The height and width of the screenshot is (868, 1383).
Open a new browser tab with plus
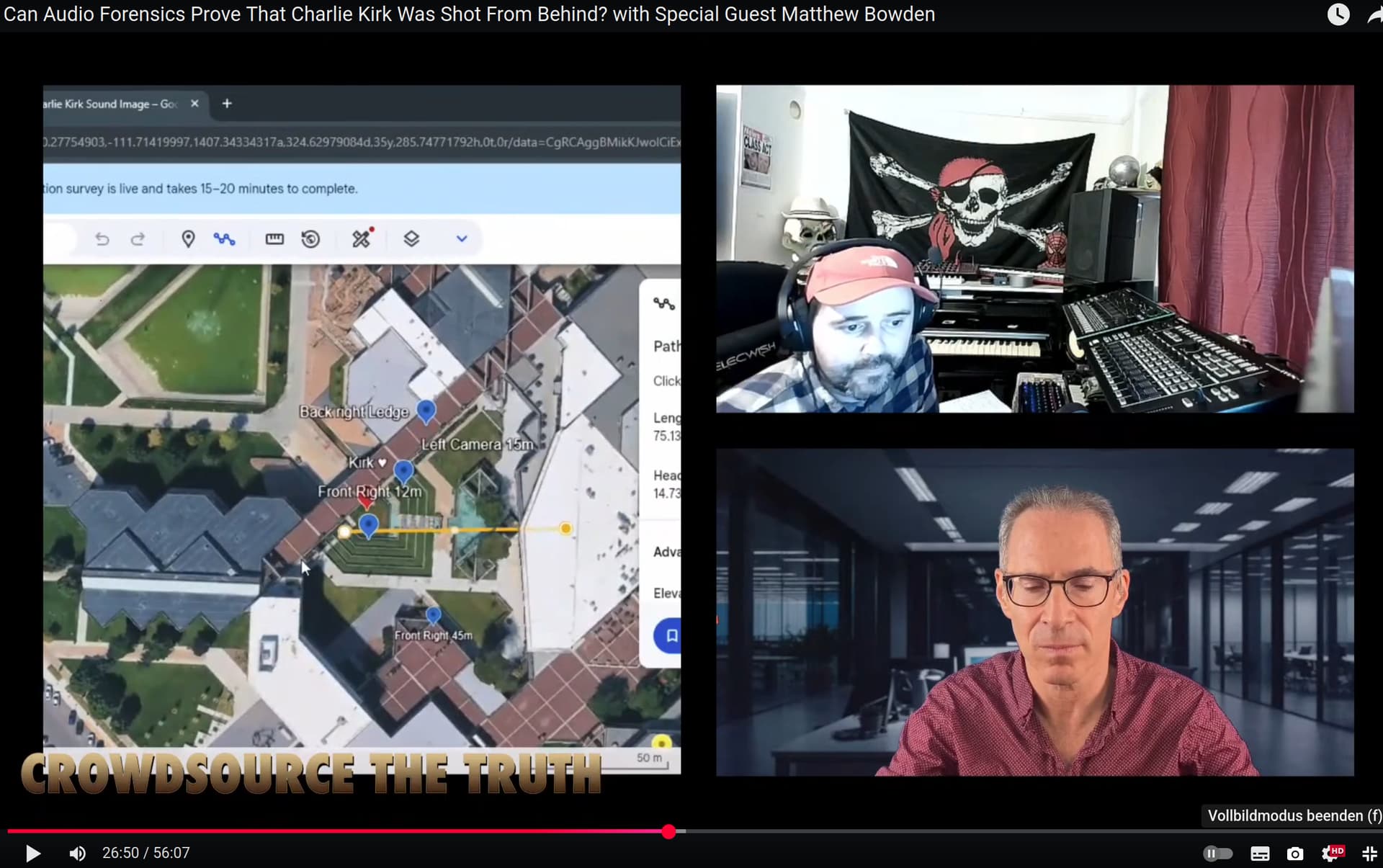tap(227, 104)
